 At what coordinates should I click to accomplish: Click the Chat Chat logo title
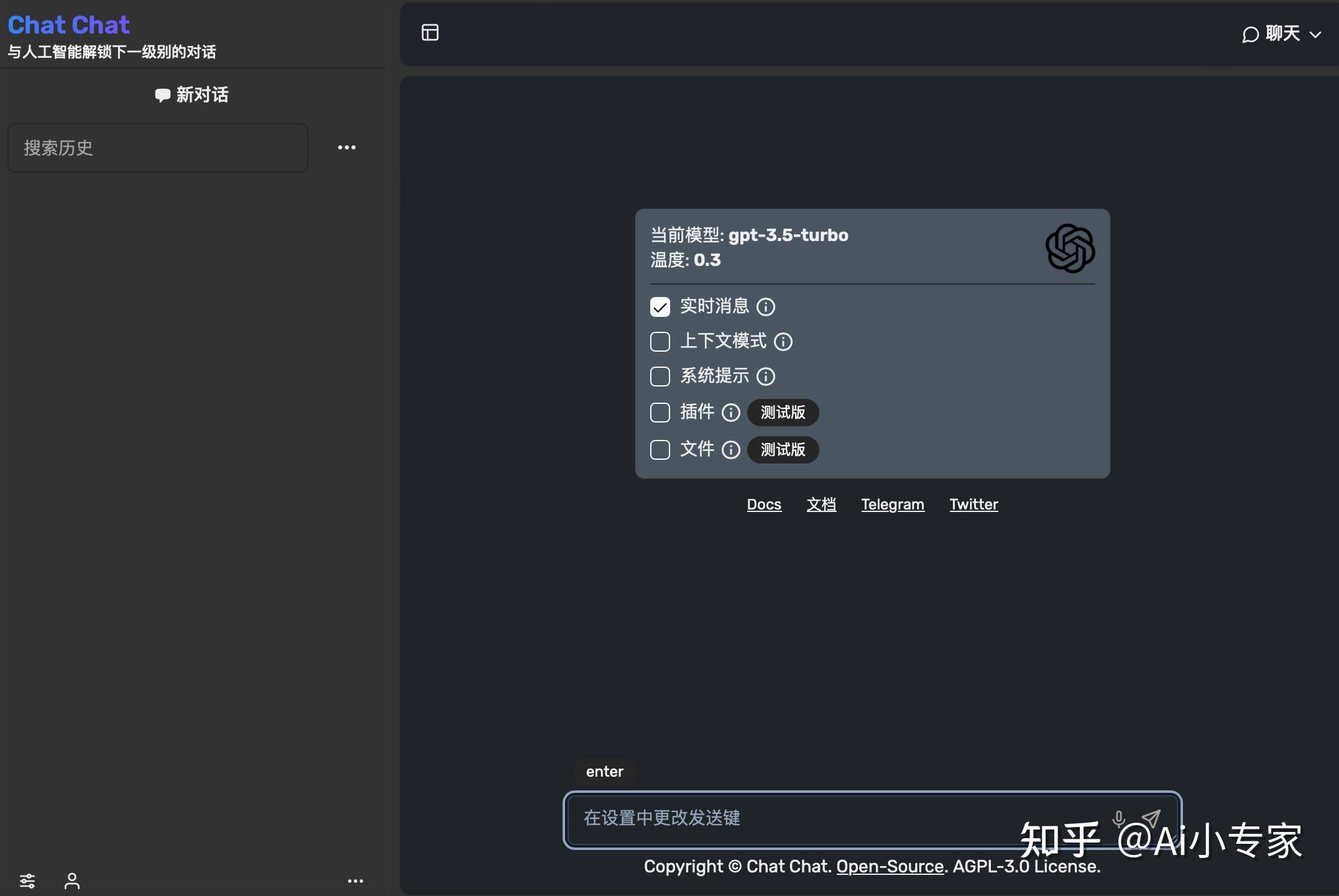68,25
